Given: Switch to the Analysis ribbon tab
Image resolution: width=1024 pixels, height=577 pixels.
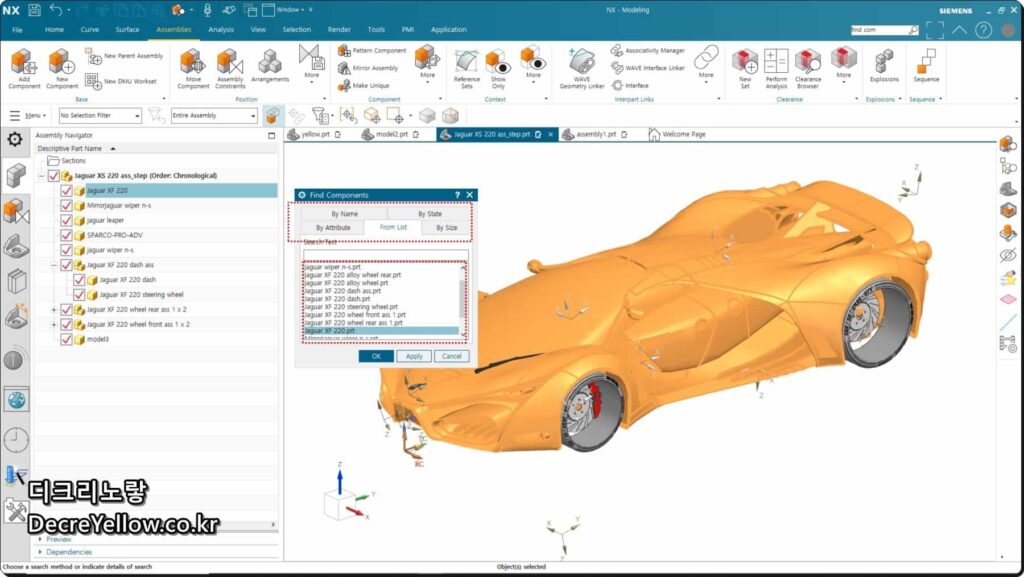Looking at the screenshot, I should coord(221,30).
